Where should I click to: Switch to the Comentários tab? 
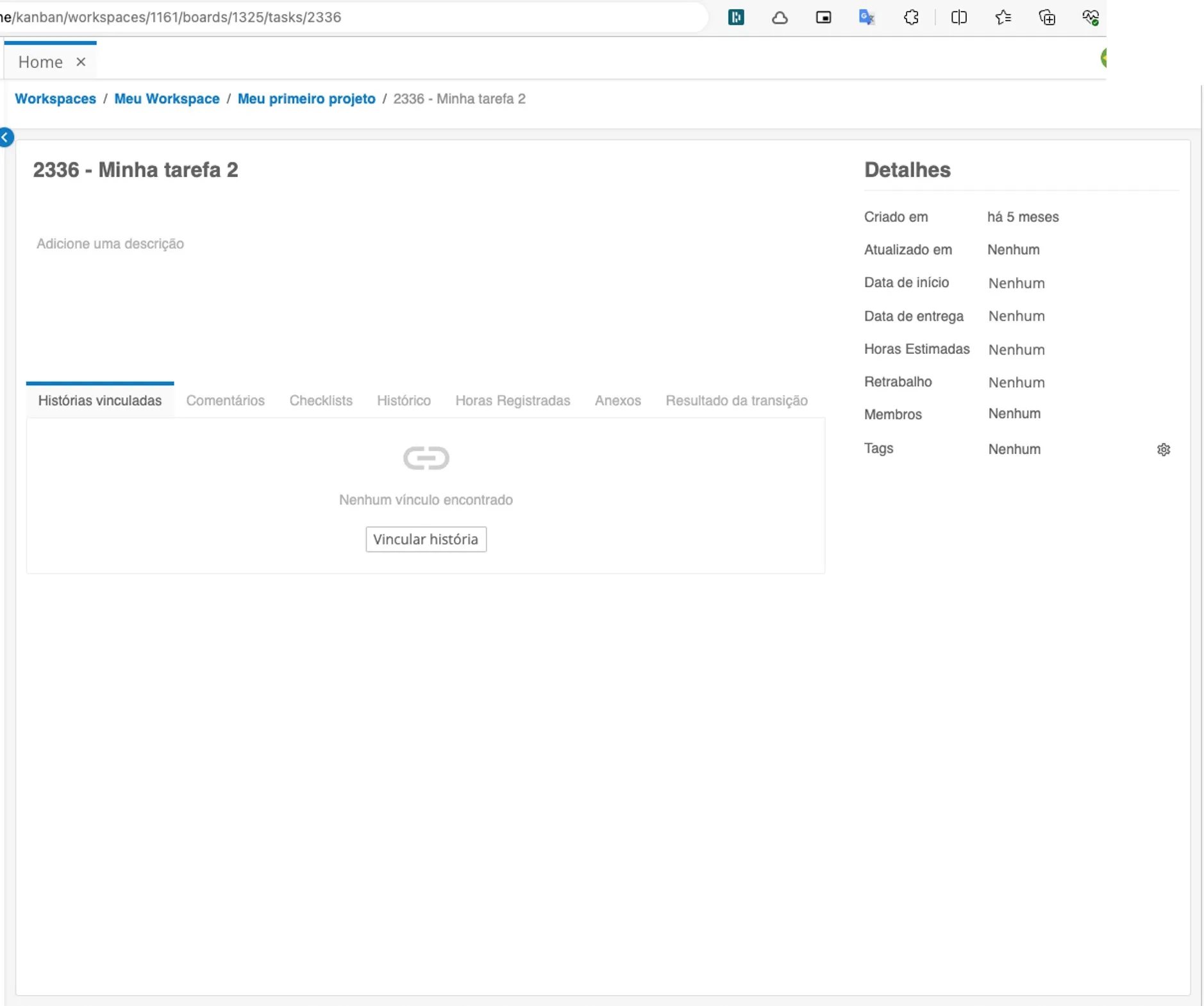225,401
